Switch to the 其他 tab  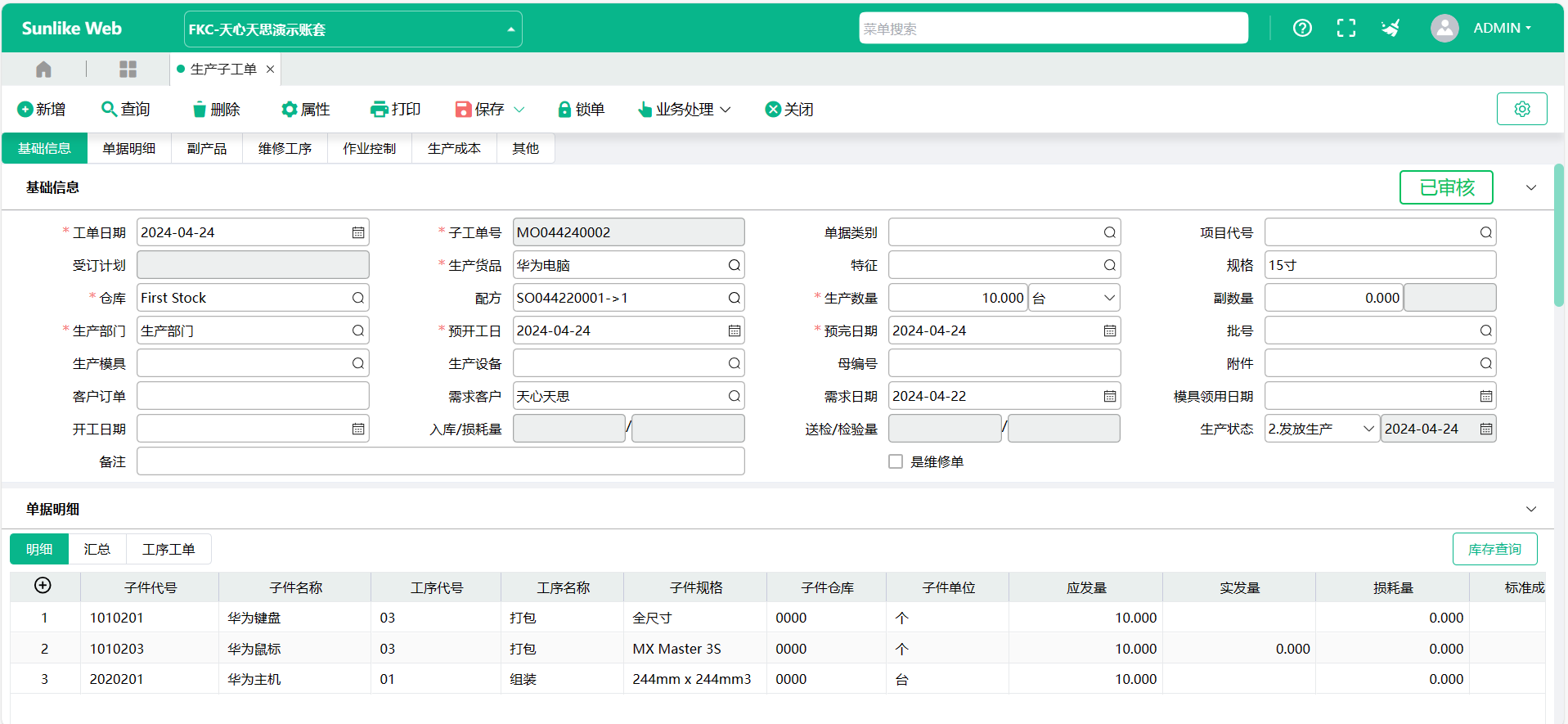(x=525, y=148)
